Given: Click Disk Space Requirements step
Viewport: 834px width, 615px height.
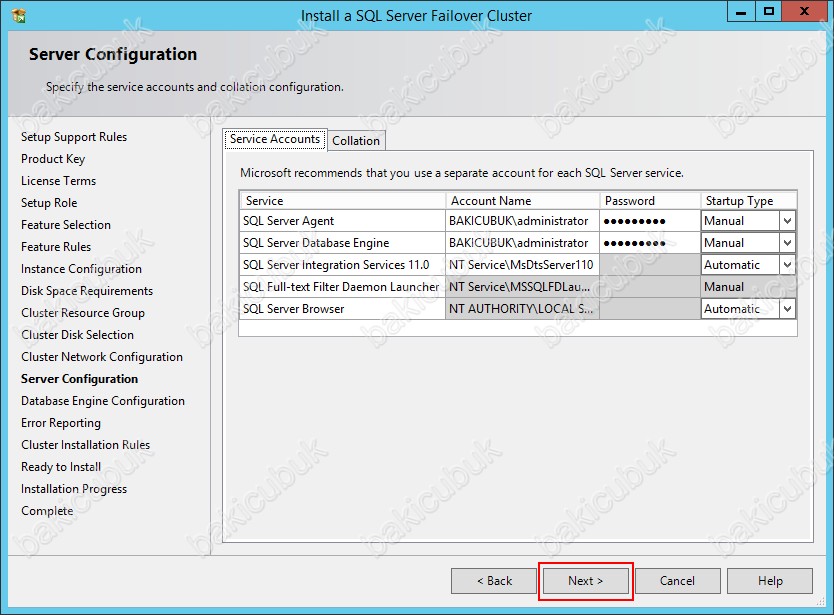Looking at the screenshot, I should 87,290.
